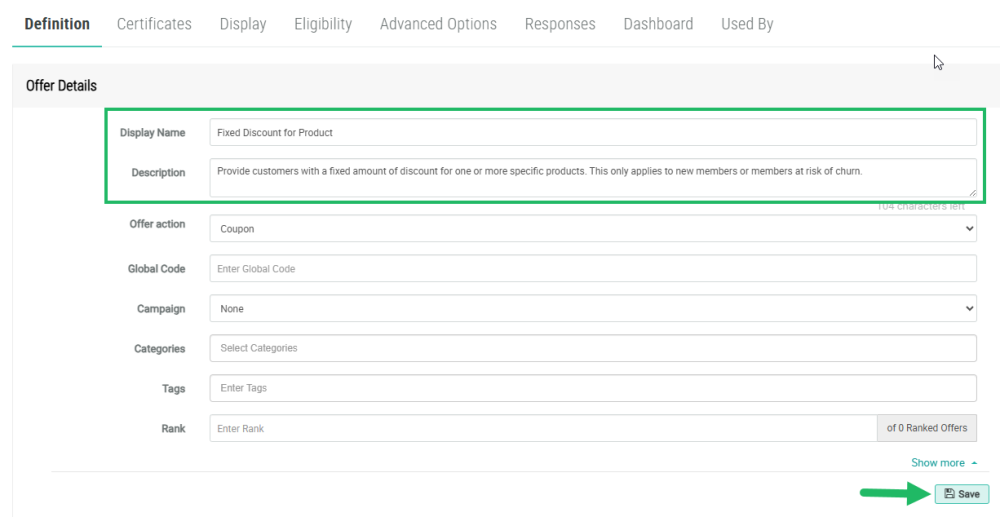Switch to the Certificates tab

coord(154,24)
